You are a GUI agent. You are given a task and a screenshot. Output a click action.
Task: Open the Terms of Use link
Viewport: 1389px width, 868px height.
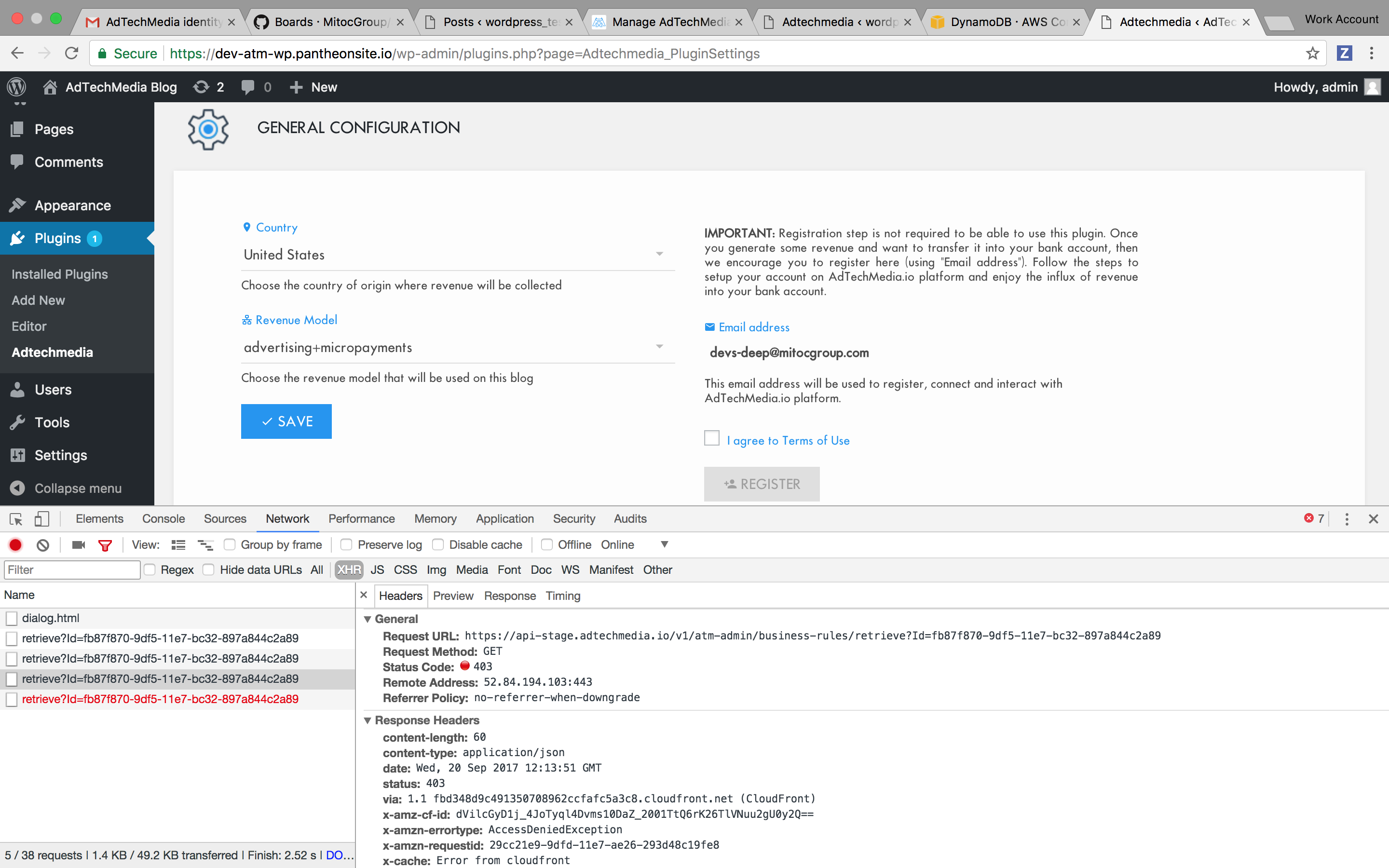[816, 440]
